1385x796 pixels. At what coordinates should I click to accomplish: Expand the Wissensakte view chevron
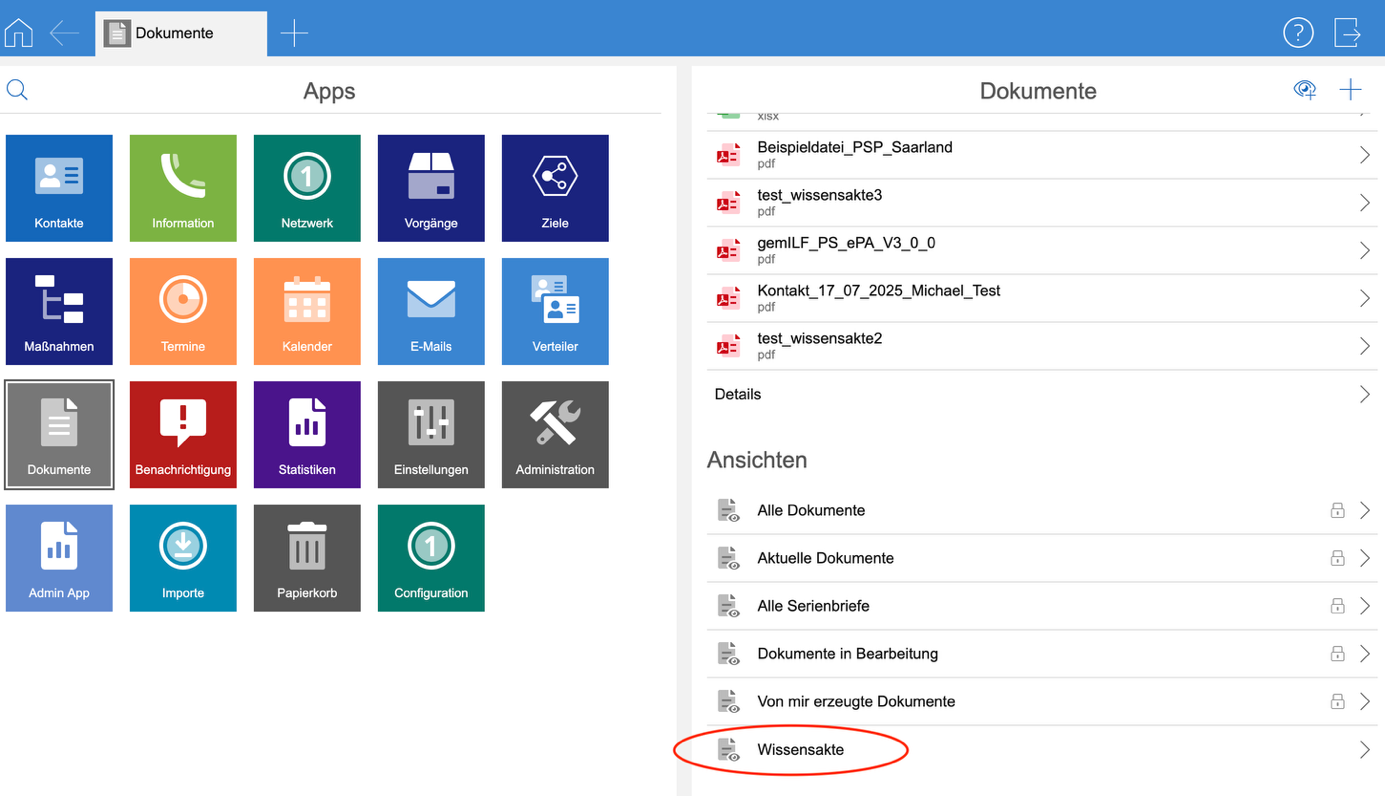(1364, 750)
